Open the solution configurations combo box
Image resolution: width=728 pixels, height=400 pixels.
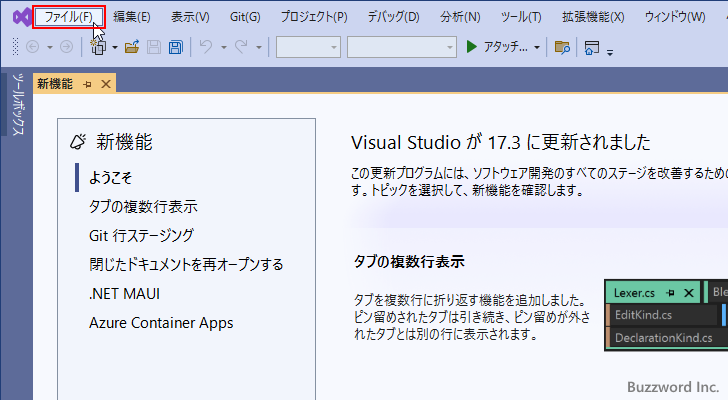(308, 47)
